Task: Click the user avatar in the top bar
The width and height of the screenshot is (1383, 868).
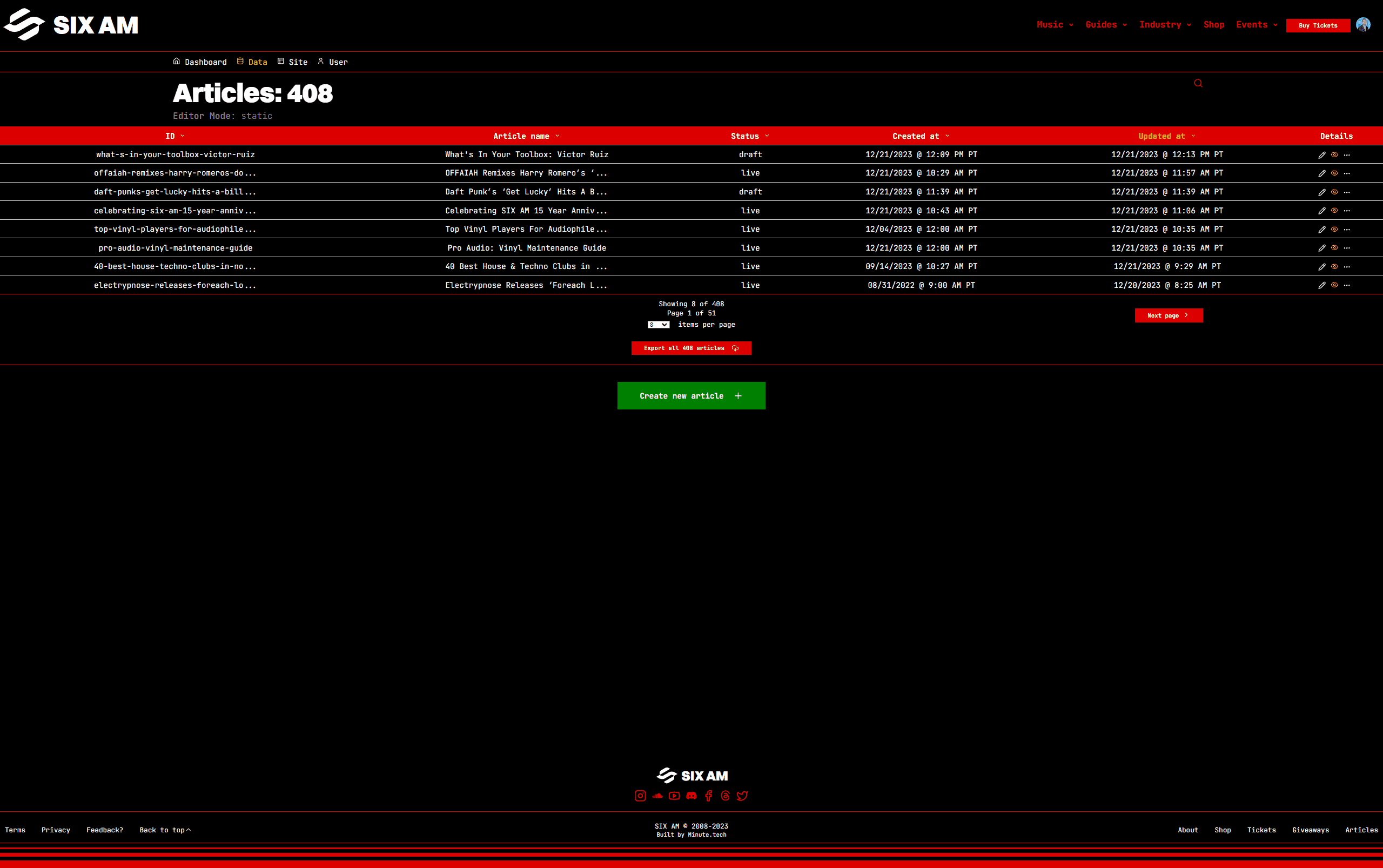Action: pyautogui.click(x=1363, y=25)
